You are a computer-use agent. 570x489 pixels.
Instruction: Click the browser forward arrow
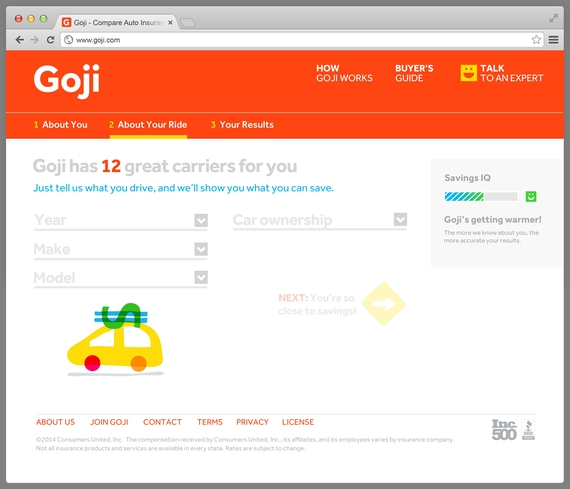pyautogui.click(x=35, y=40)
